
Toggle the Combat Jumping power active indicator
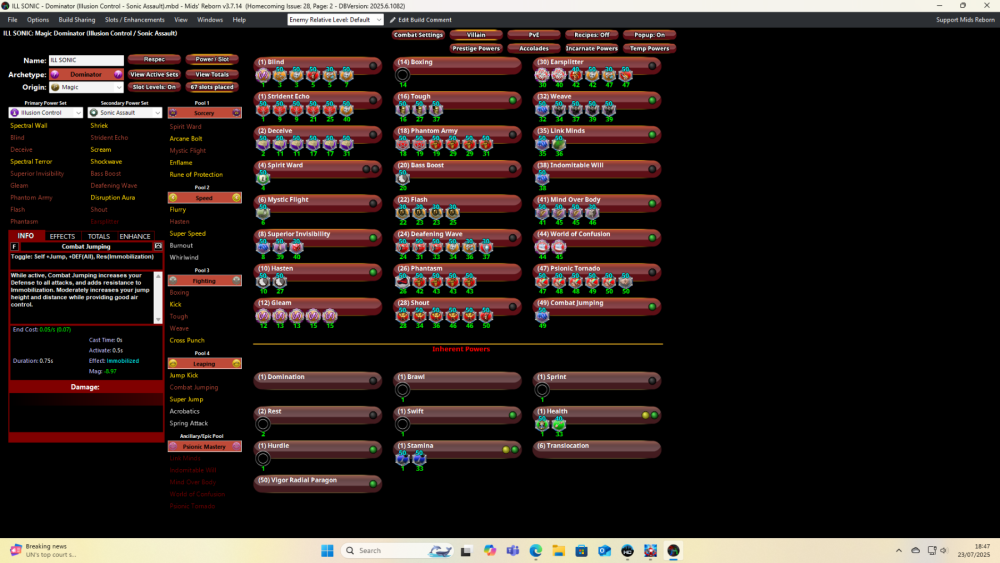point(652,305)
